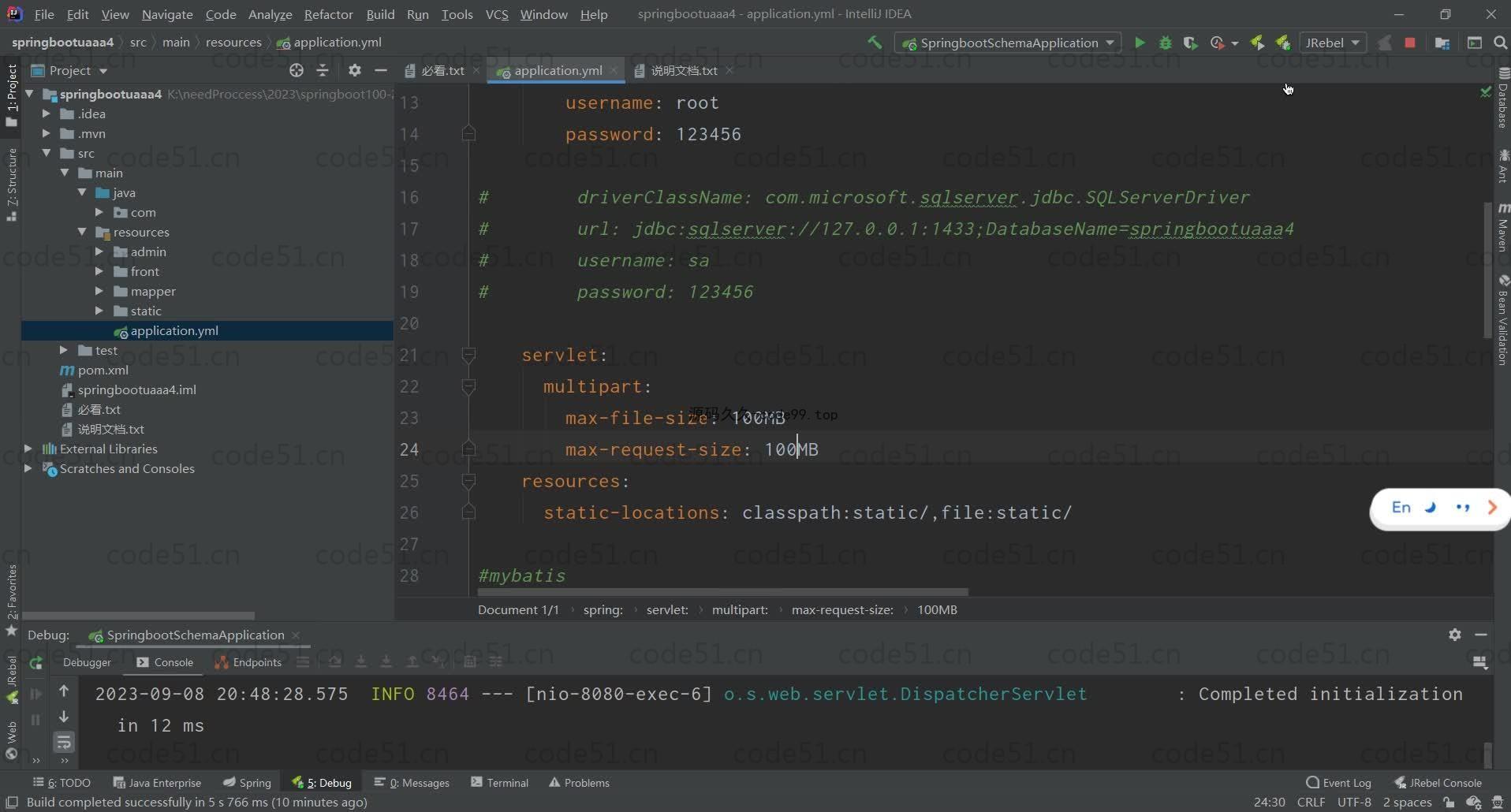1511x812 pixels.
Task: Click down arrow in console gutter
Action: click(64, 717)
